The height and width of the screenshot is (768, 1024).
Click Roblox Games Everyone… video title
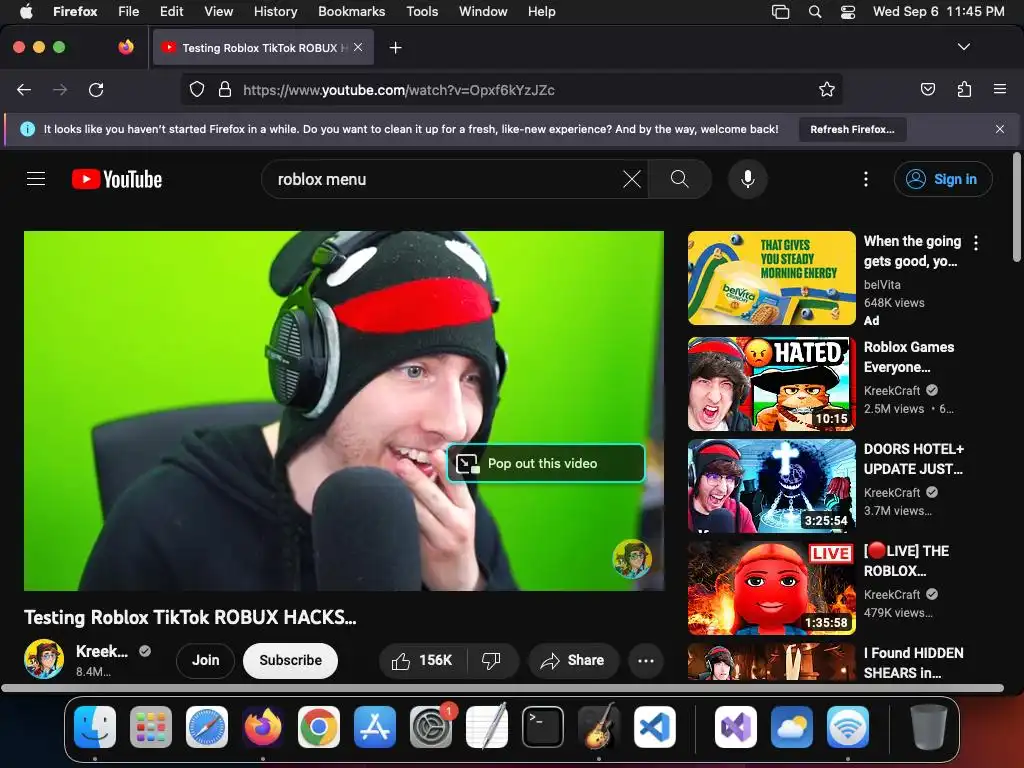tap(908, 357)
